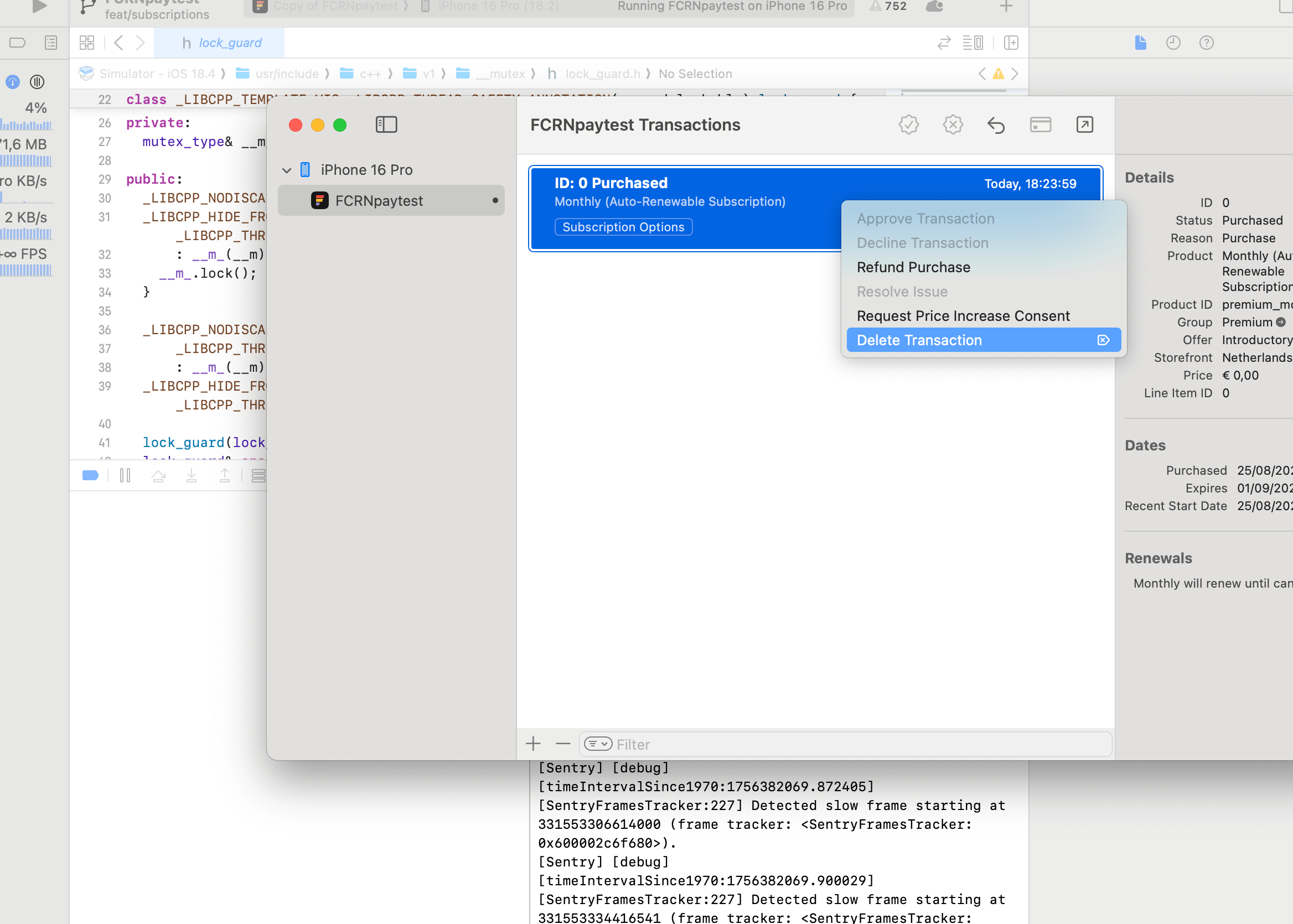Open the filter options dropdown in Filter field
Screen dimensions: 1293x924
[597, 744]
